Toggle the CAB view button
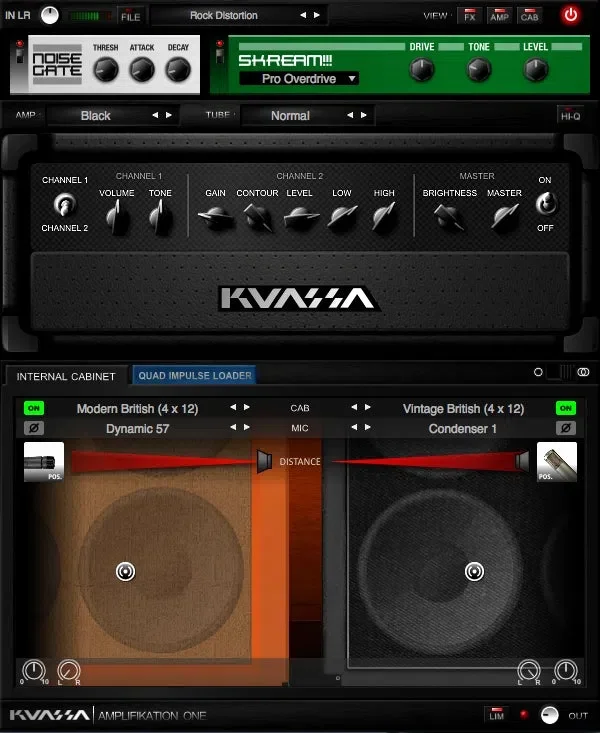The height and width of the screenshot is (733, 600). pyautogui.click(x=529, y=15)
